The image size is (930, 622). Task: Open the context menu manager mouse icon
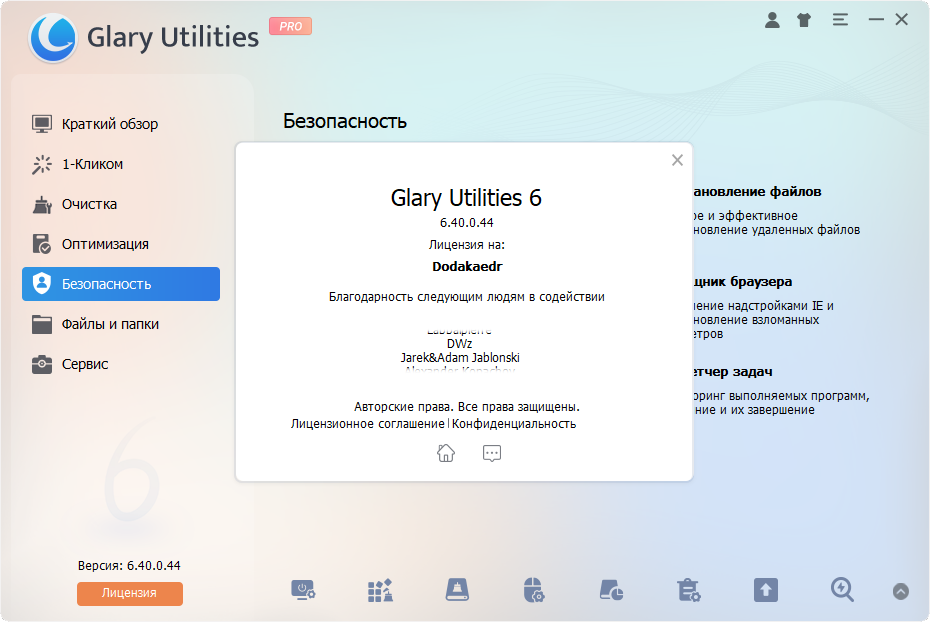click(x=534, y=590)
